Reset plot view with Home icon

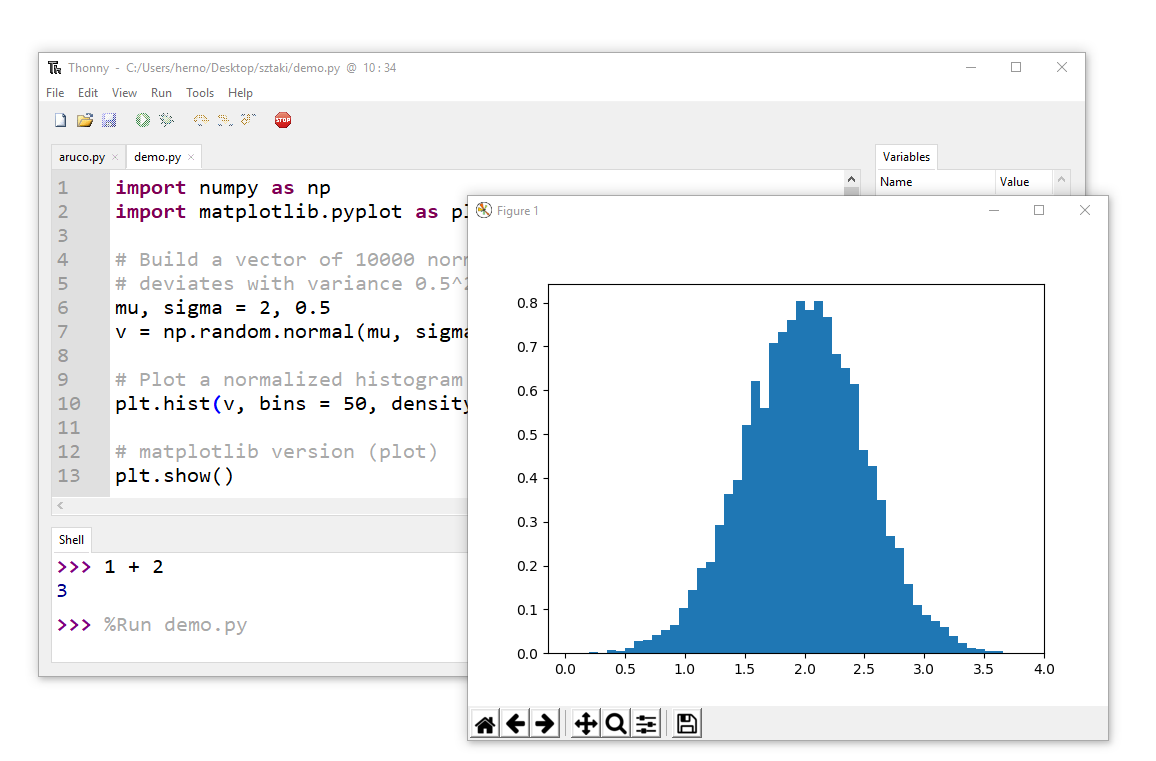click(485, 724)
